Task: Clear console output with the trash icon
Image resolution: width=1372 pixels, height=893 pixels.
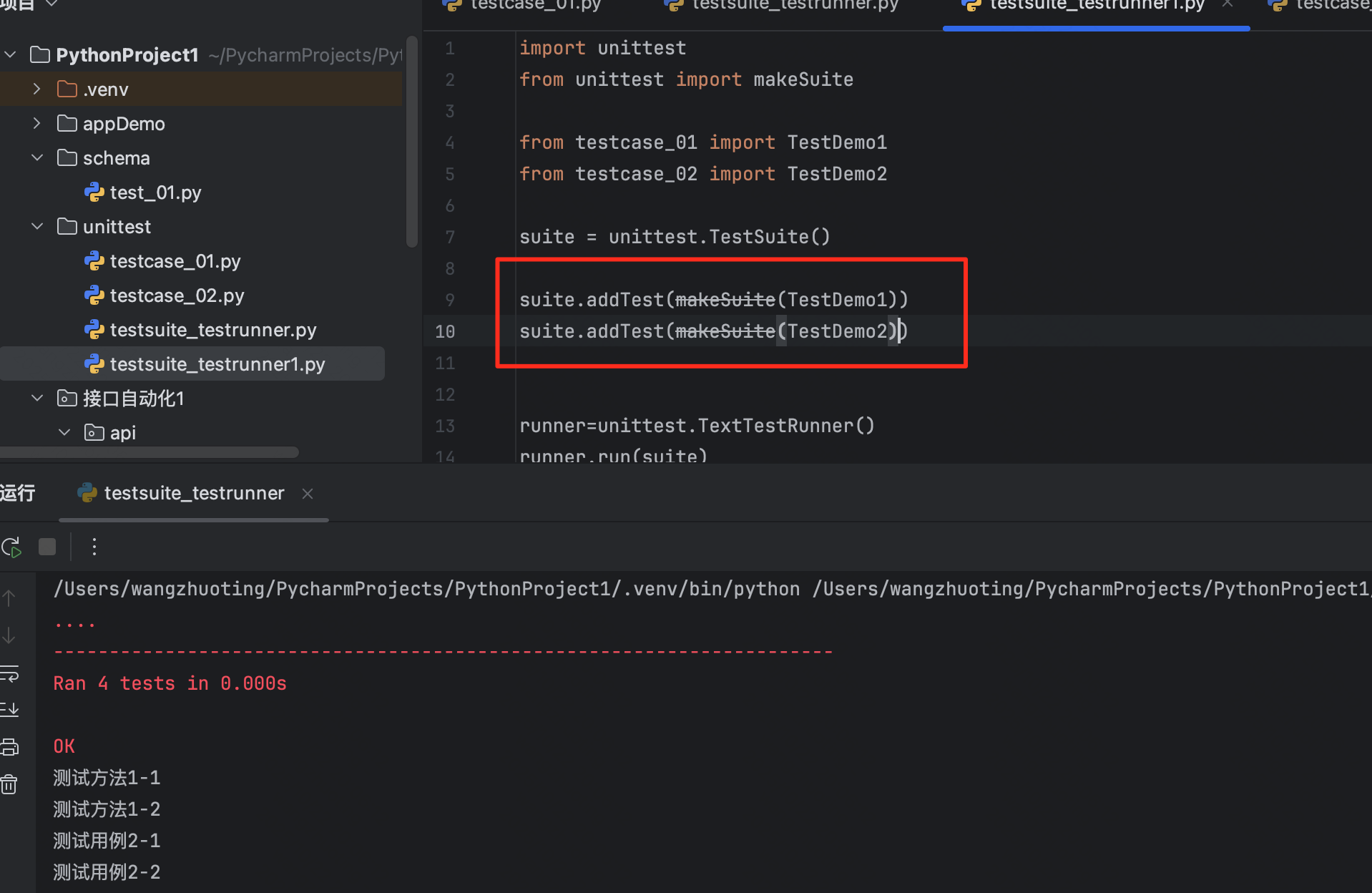Action: [9, 784]
